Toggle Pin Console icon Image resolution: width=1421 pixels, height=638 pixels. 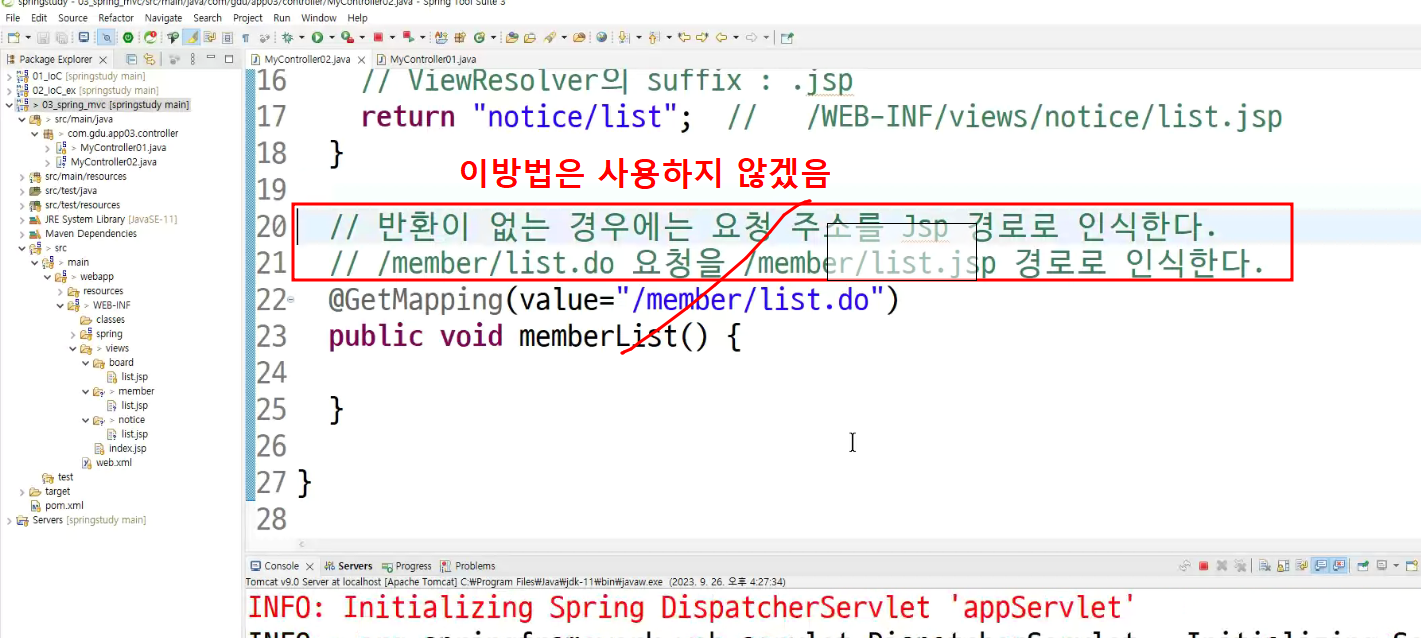click(x=1363, y=566)
